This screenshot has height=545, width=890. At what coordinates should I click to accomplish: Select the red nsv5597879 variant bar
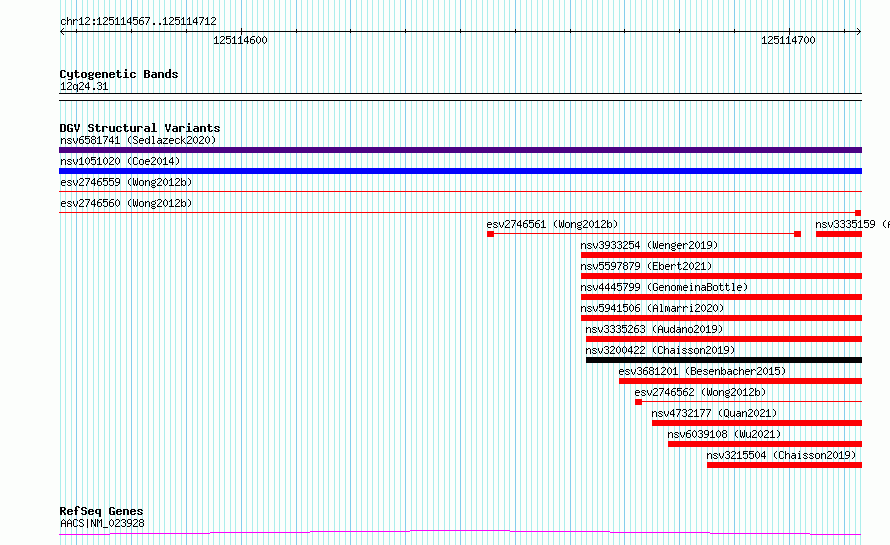tap(721, 276)
